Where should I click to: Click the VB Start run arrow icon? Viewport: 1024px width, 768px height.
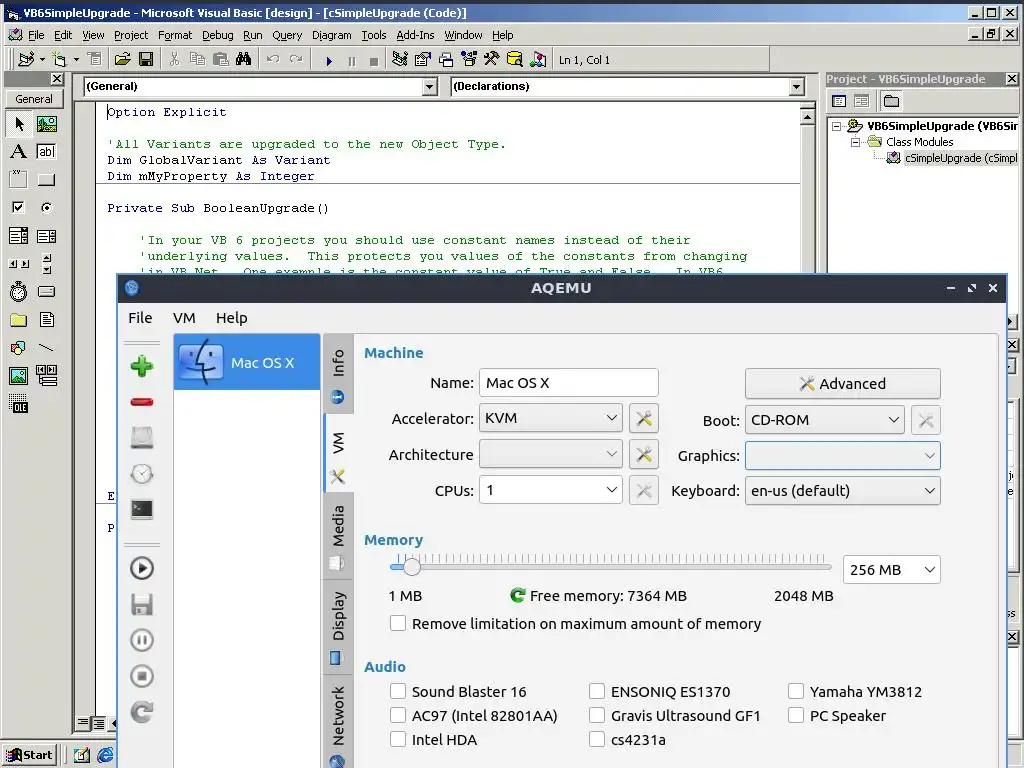328,61
